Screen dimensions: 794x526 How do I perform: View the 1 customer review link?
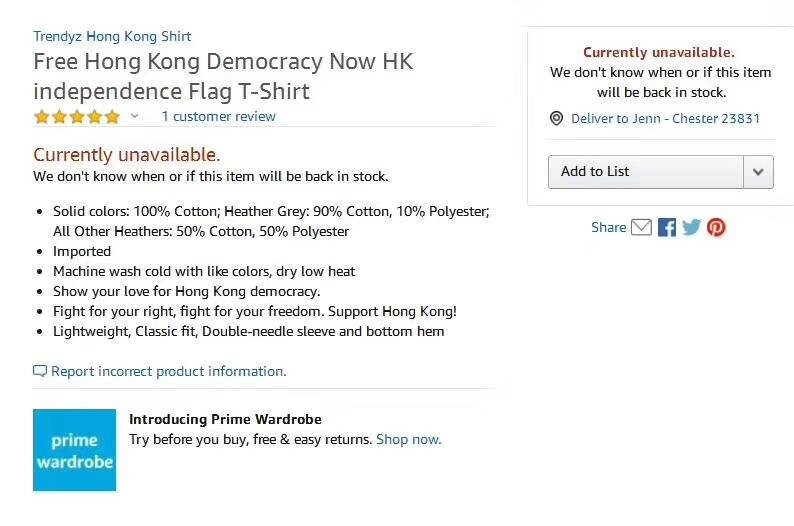(x=218, y=116)
